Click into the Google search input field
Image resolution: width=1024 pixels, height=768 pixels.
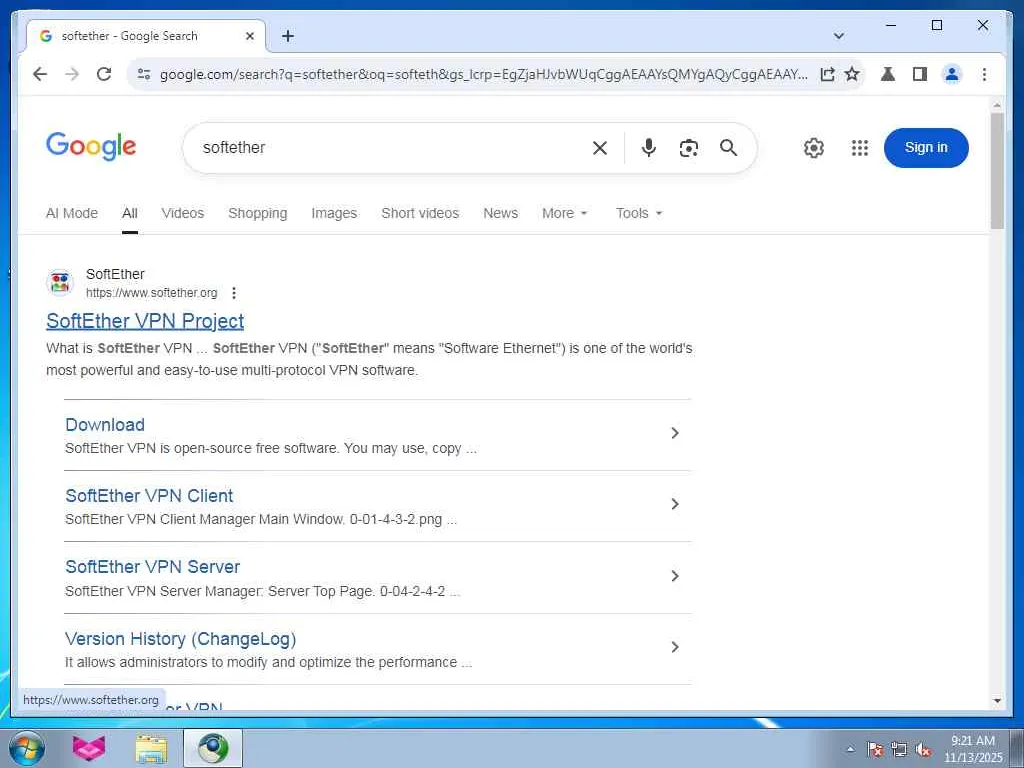pos(390,148)
